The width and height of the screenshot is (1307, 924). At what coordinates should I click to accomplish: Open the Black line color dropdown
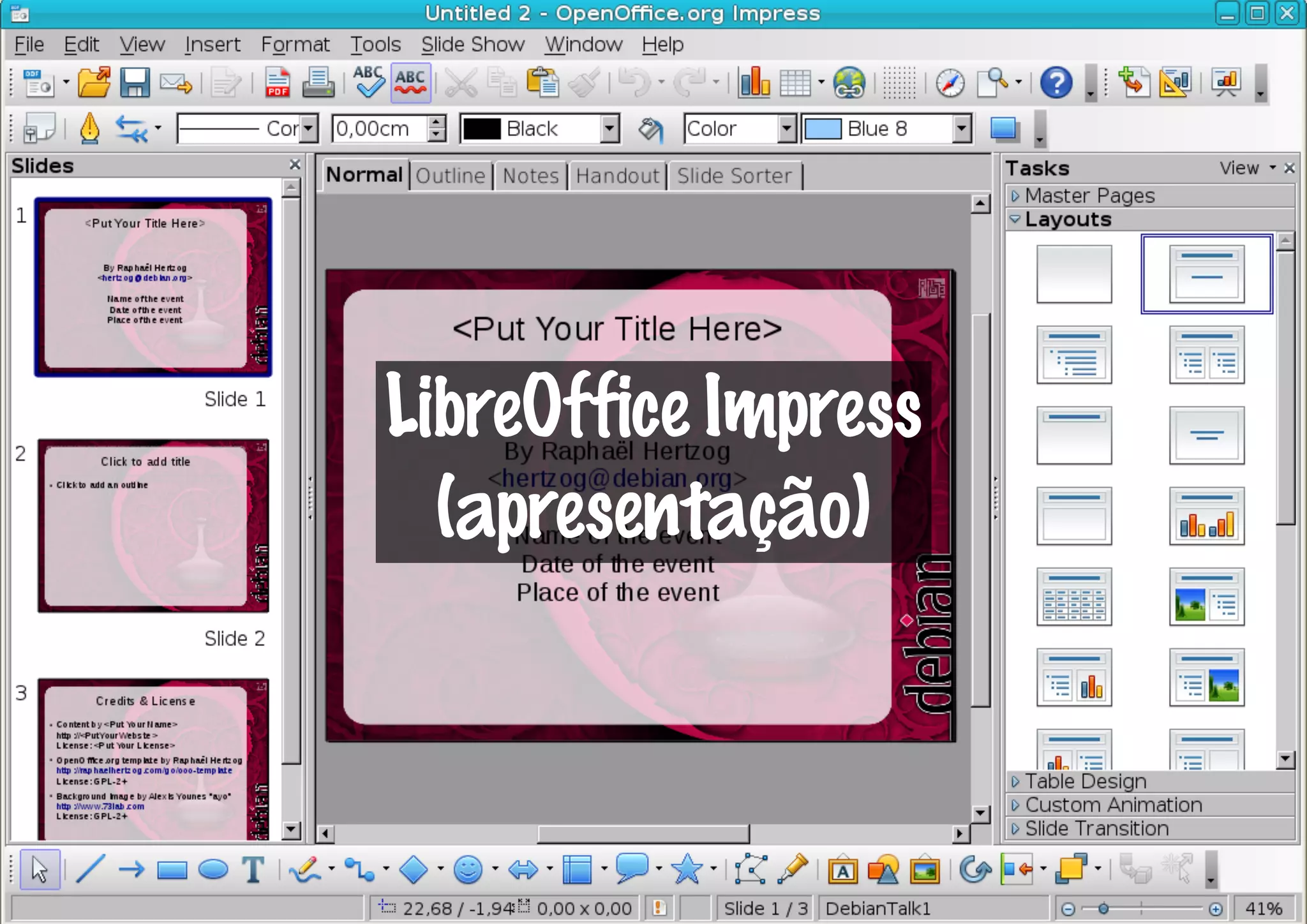(610, 129)
